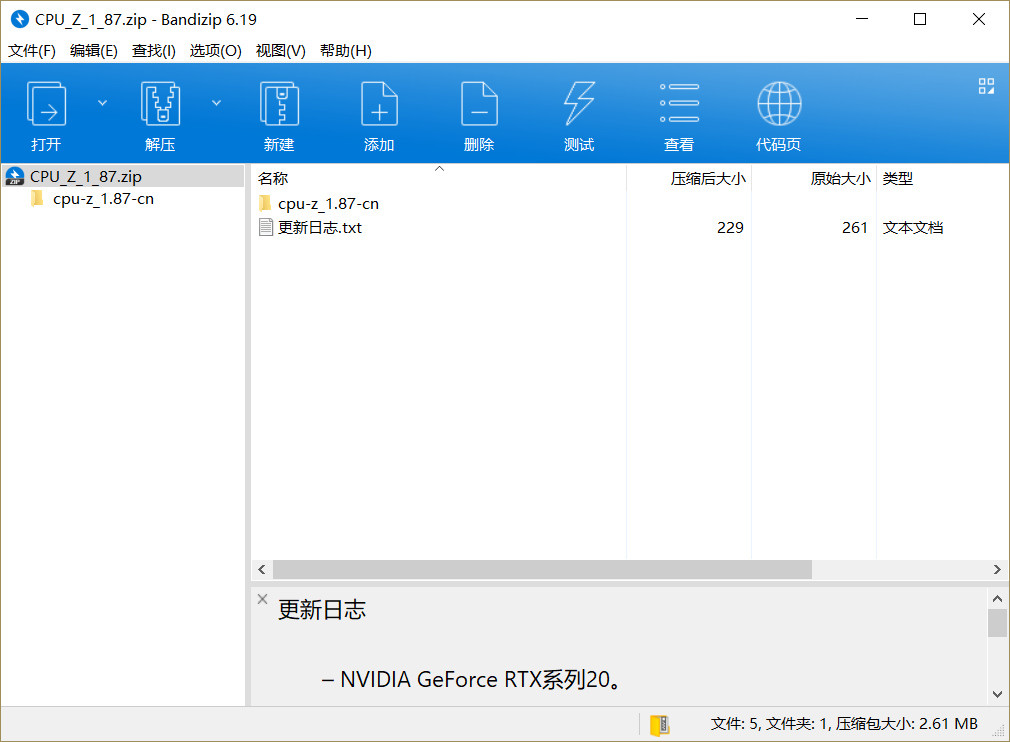The width and height of the screenshot is (1010, 742).
Task: Click the yellow archive icon in status bar
Action: tap(659, 725)
